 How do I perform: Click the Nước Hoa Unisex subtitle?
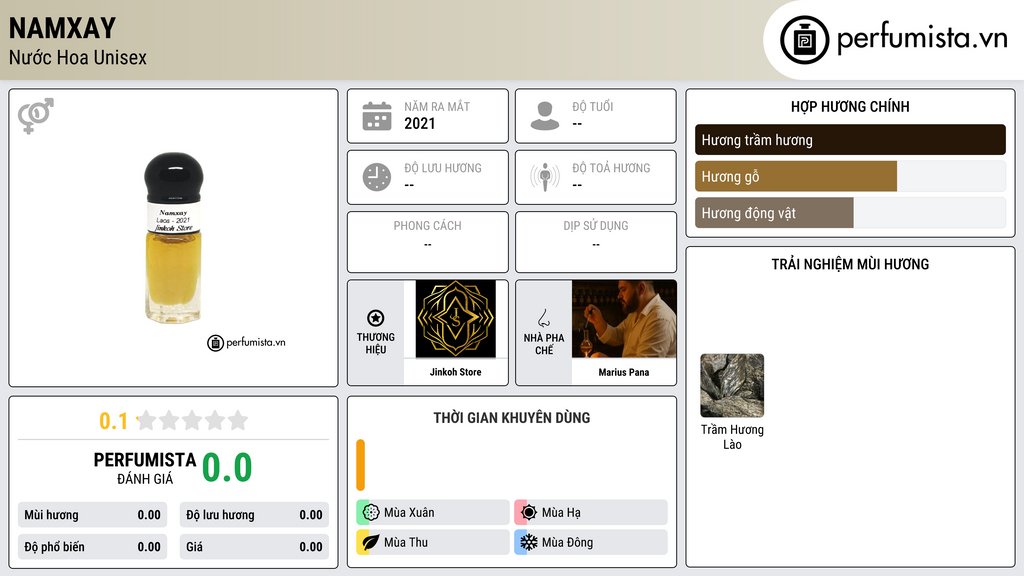[78, 58]
